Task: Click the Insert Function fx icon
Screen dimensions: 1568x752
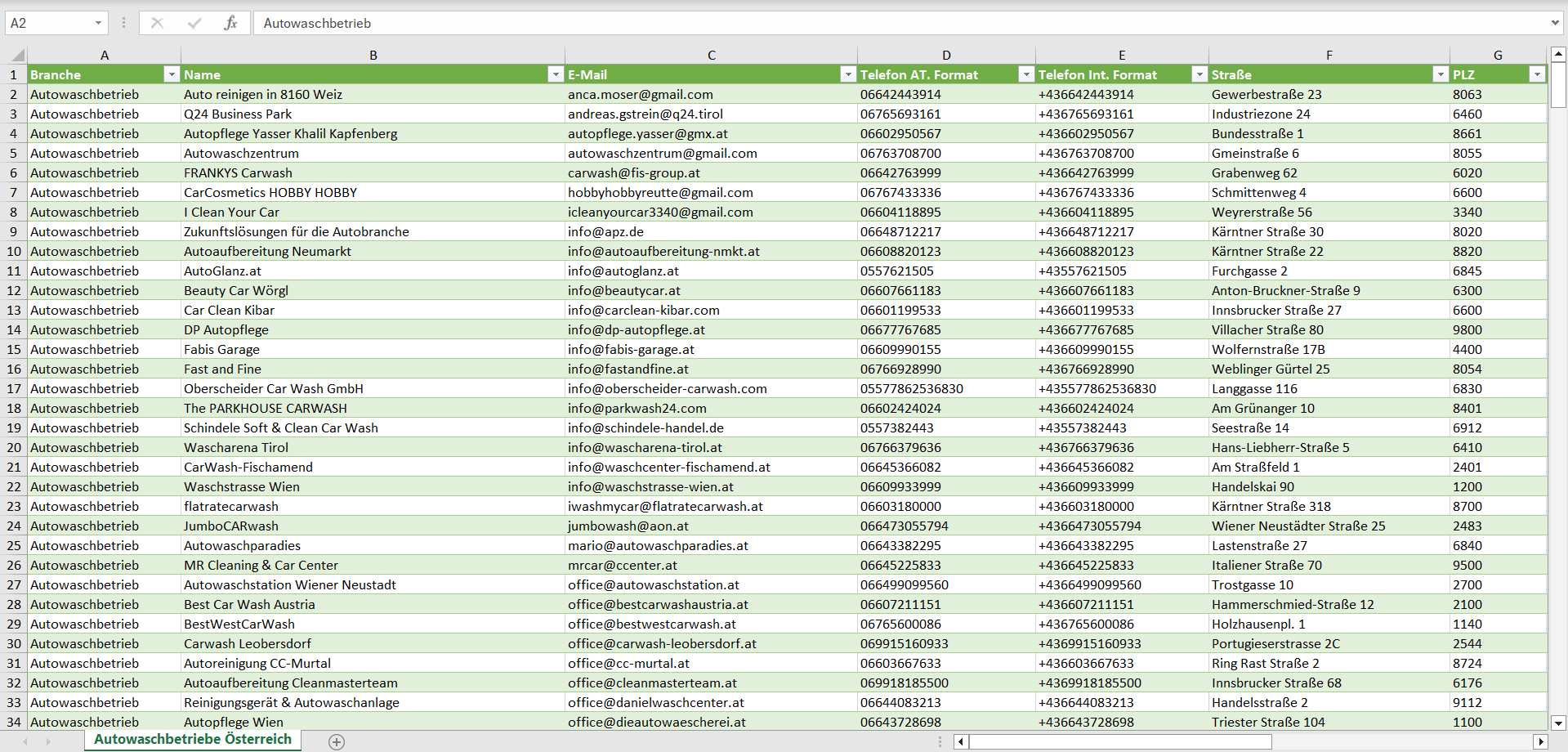Action: (230, 23)
